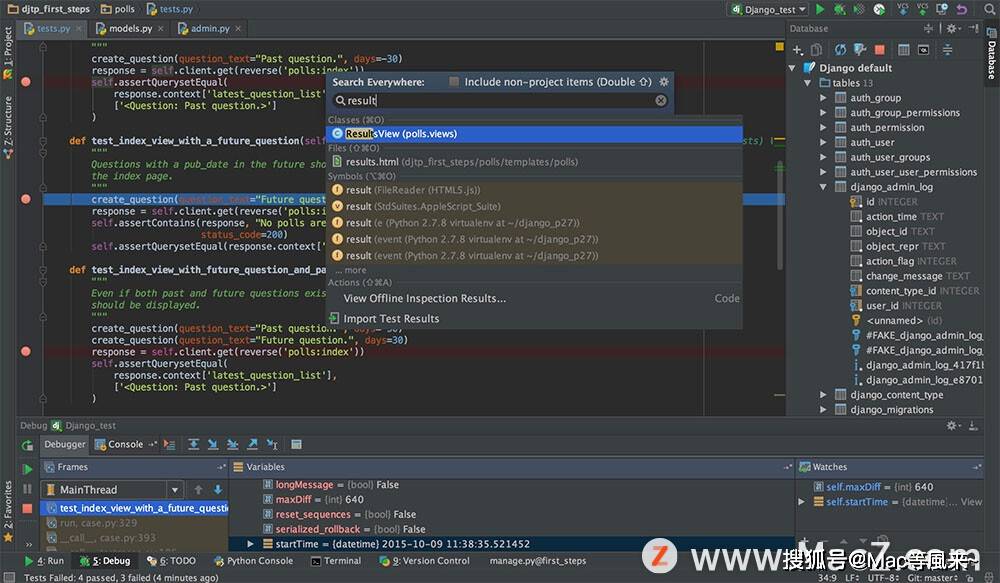
Task: Close the tests.py editor tab
Action: click(x=79, y=28)
